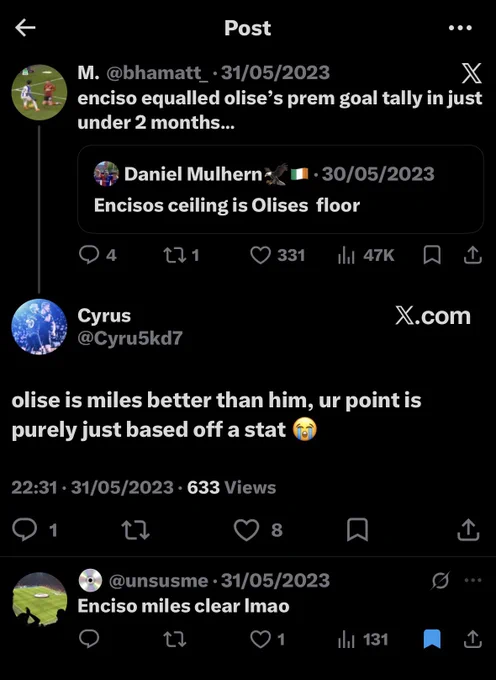
Task: Open Cyrus profile avatar
Action: pyautogui.click(x=39, y=327)
